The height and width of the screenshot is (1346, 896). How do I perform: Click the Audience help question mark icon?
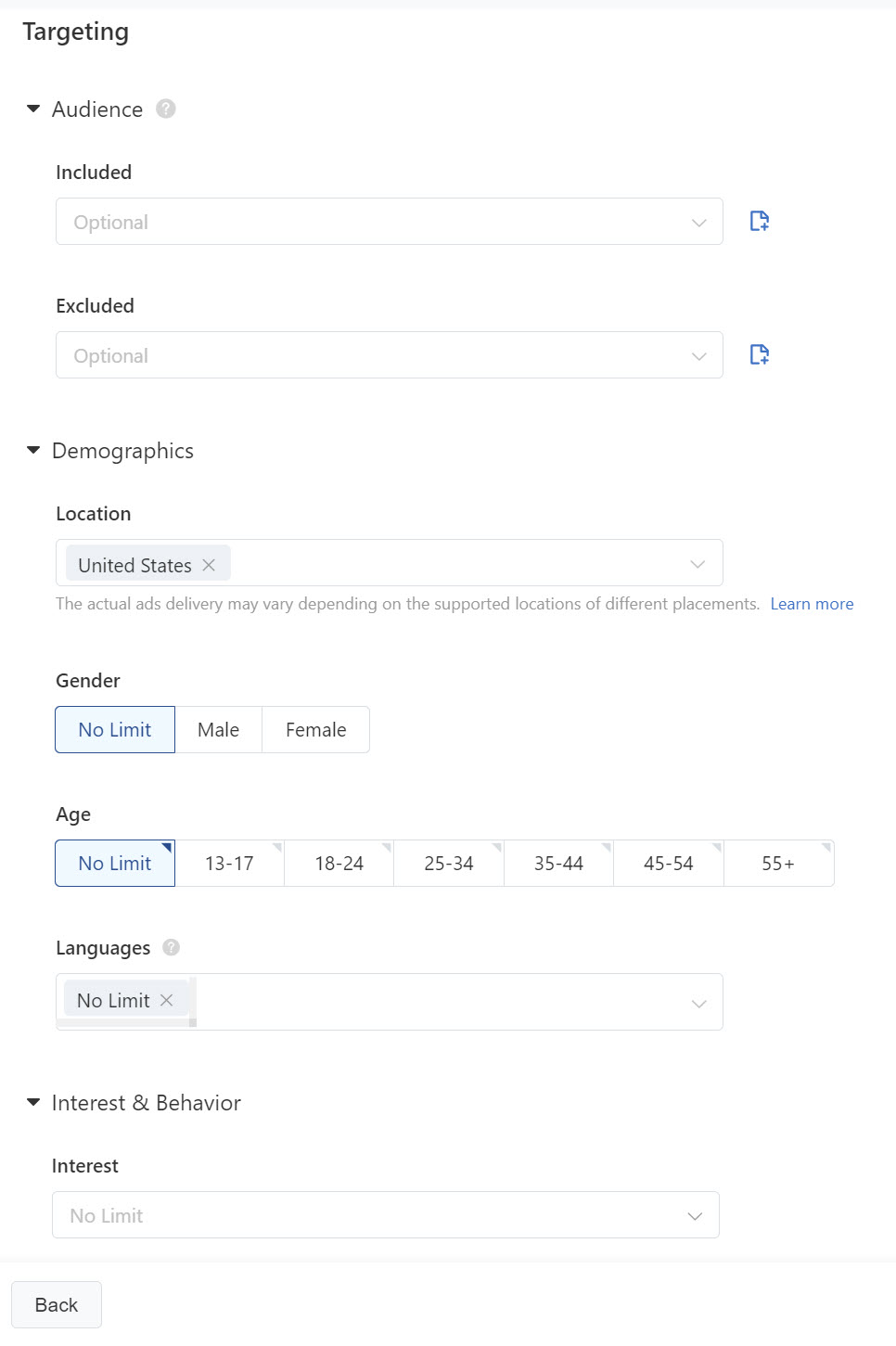pyautogui.click(x=166, y=109)
